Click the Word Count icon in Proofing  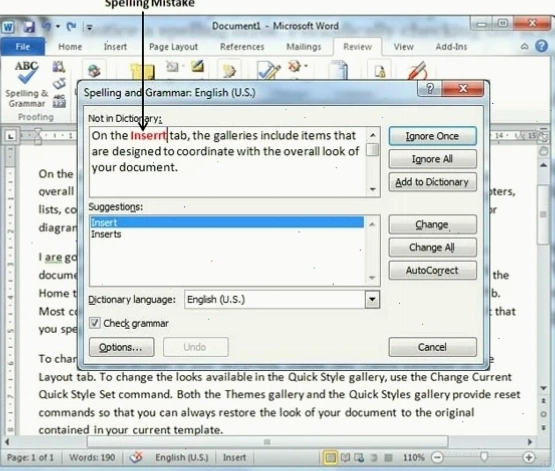59,101
